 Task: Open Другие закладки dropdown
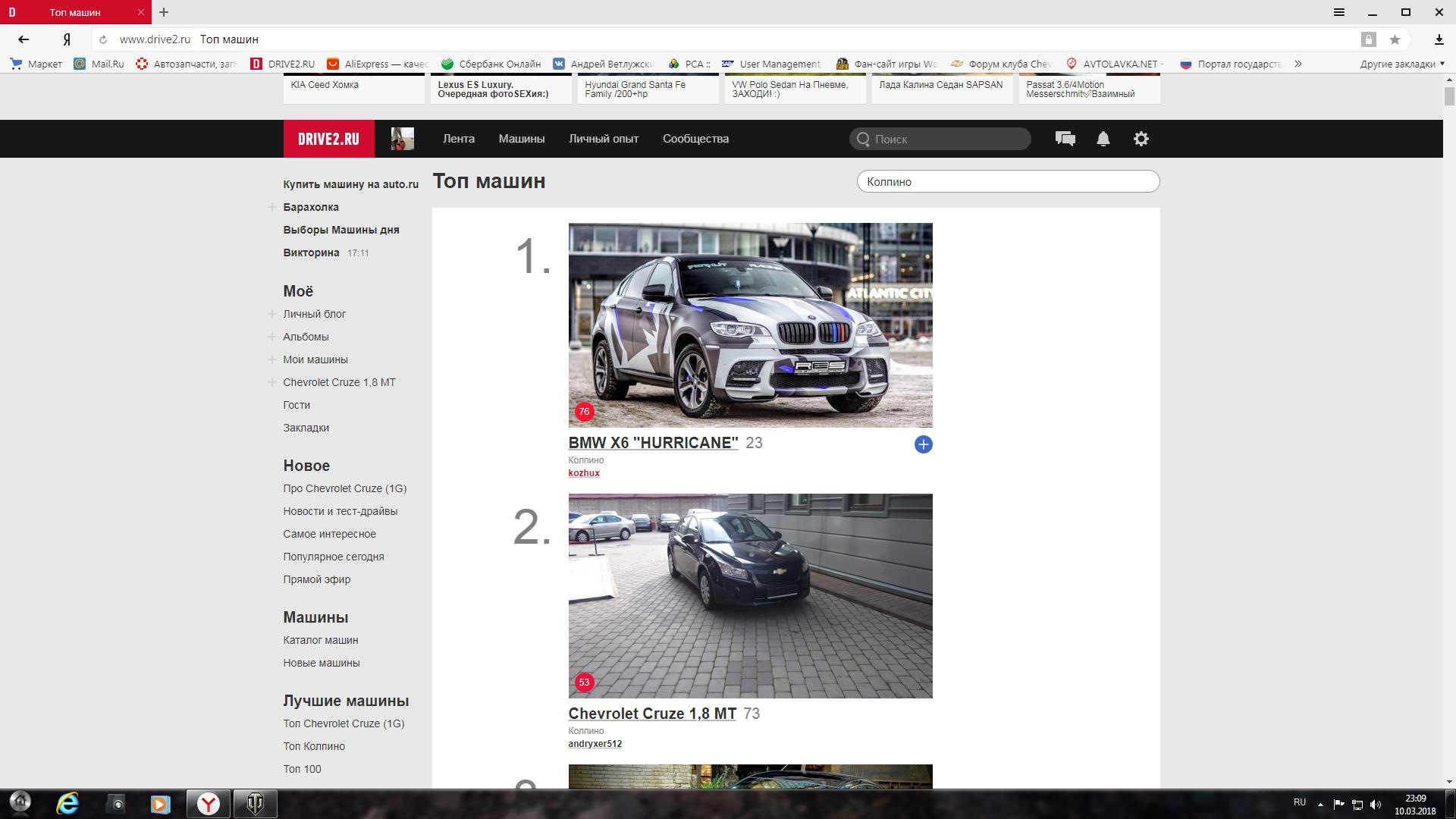tap(1402, 64)
